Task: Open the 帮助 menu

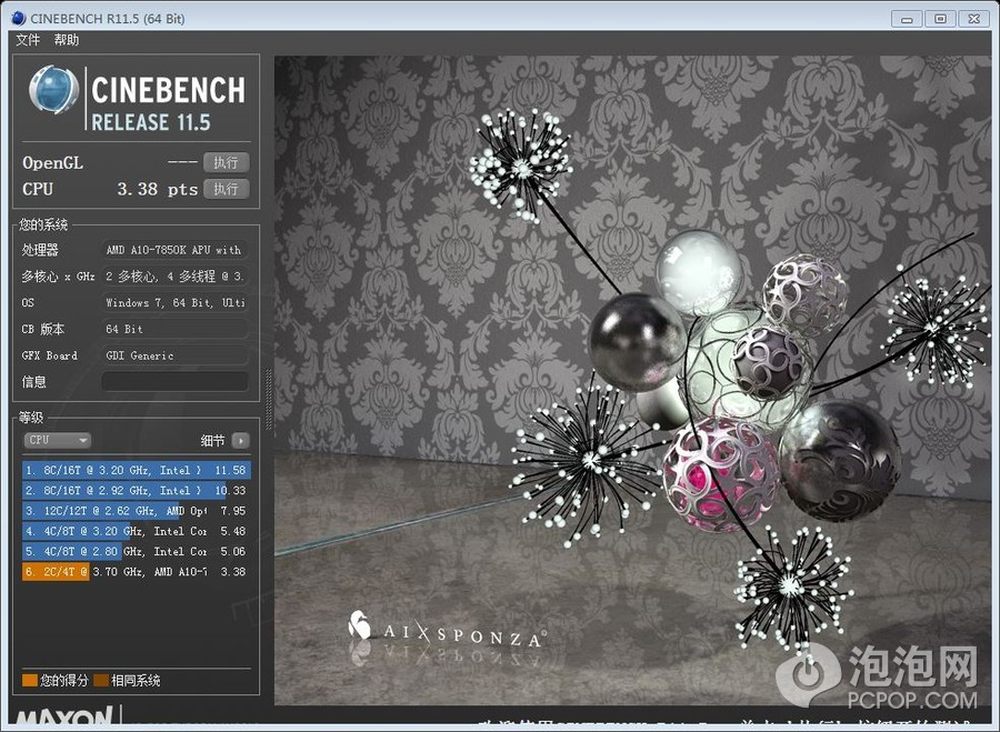Action: pyautogui.click(x=66, y=40)
